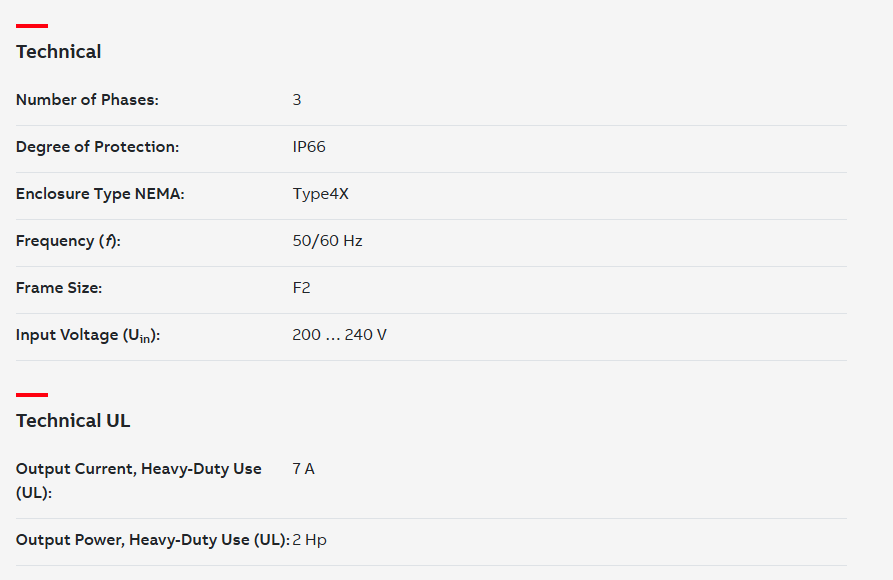Click the 2 Hp output power value

click(x=309, y=540)
